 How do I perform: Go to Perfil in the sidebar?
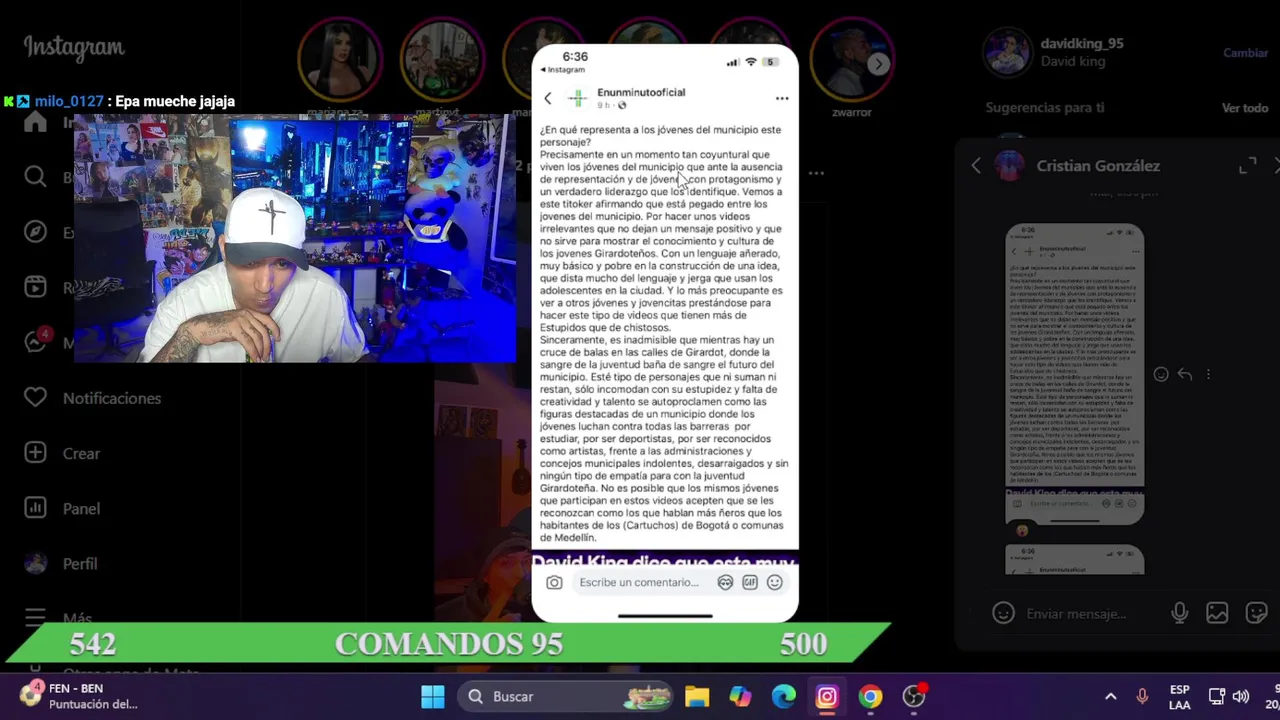[x=61, y=563]
